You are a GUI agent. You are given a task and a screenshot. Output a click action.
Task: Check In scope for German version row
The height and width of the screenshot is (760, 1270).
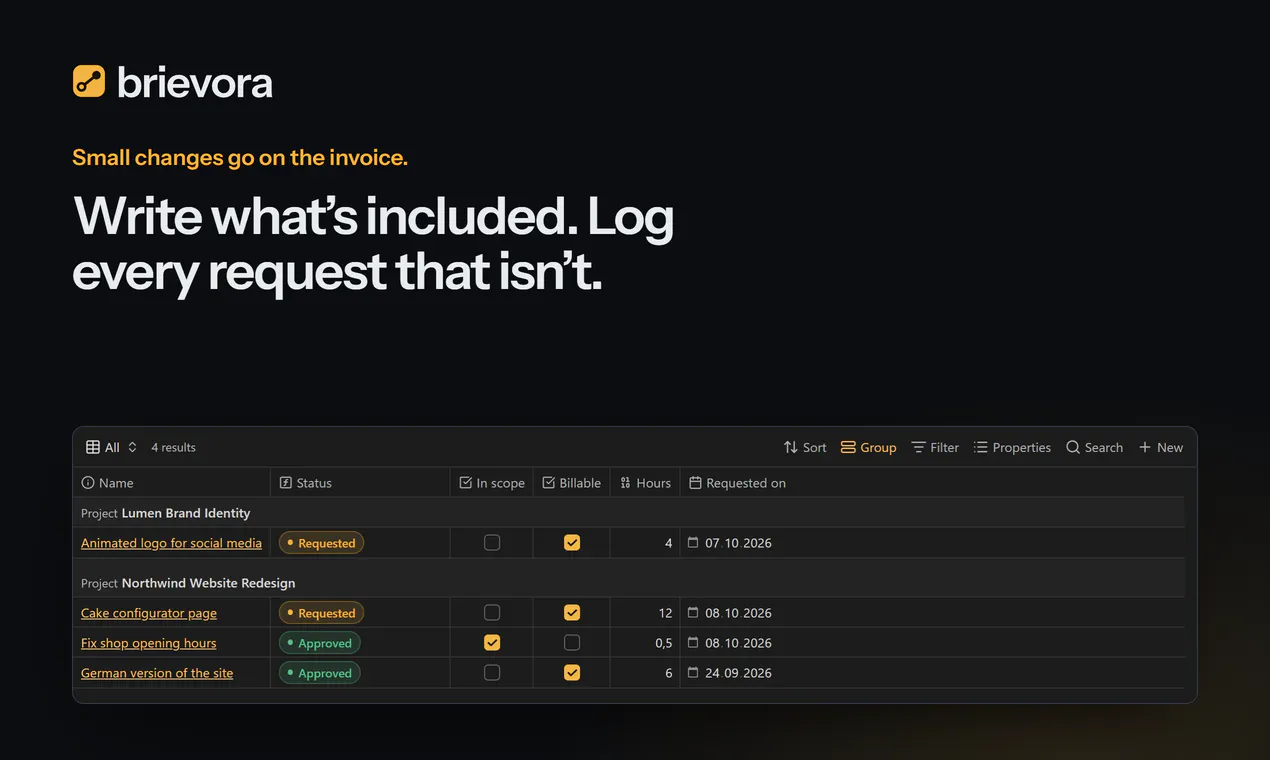coord(492,673)
